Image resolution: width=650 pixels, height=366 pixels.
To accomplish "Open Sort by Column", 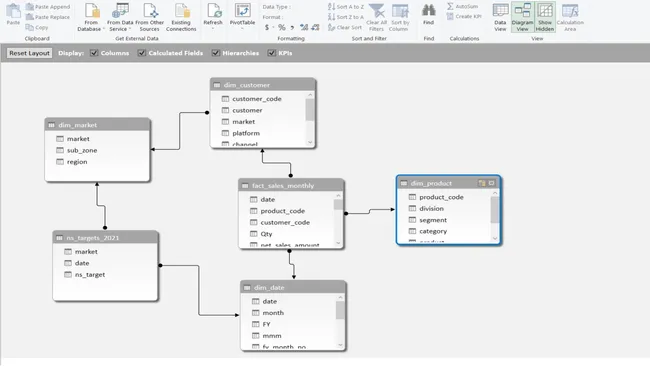I will [x=400, y=17].
